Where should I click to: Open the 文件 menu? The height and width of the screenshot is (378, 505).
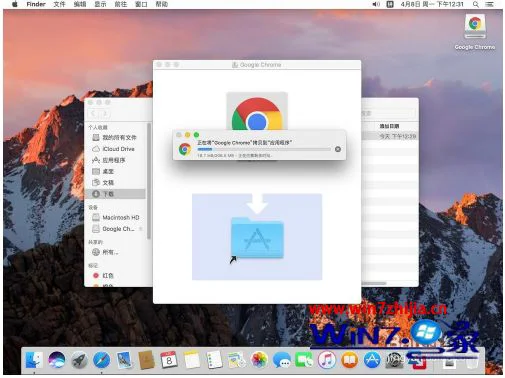click(59, 4)
